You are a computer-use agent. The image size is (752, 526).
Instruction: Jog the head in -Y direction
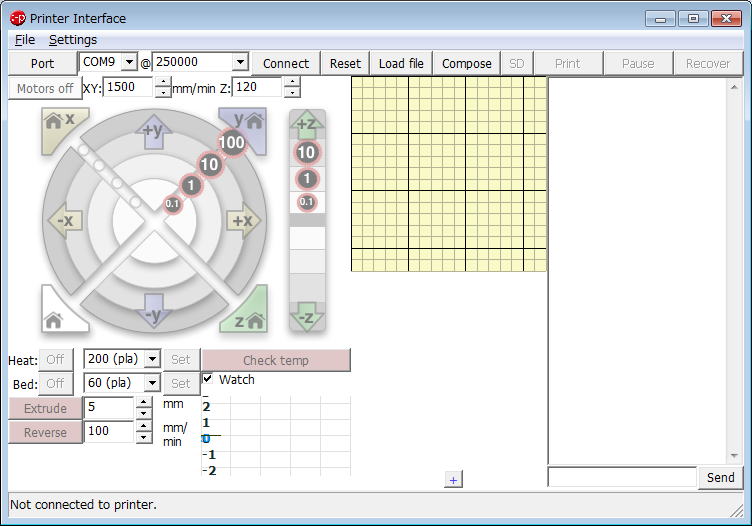tap(153, 311)
